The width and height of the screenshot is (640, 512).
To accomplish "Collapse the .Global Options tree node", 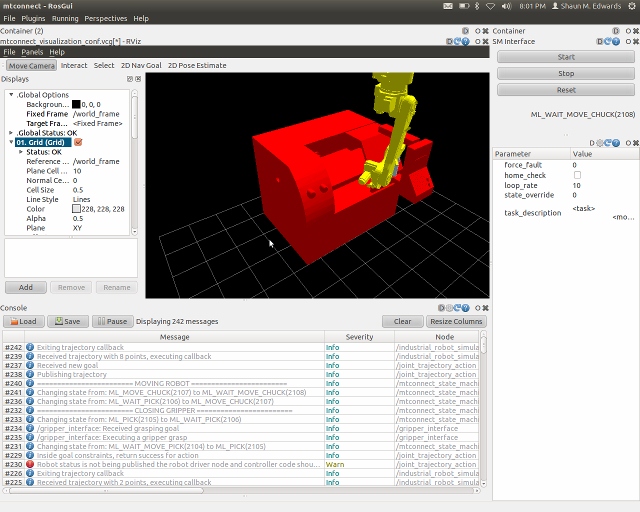I will pyautogui.click(x=11, y=95).
